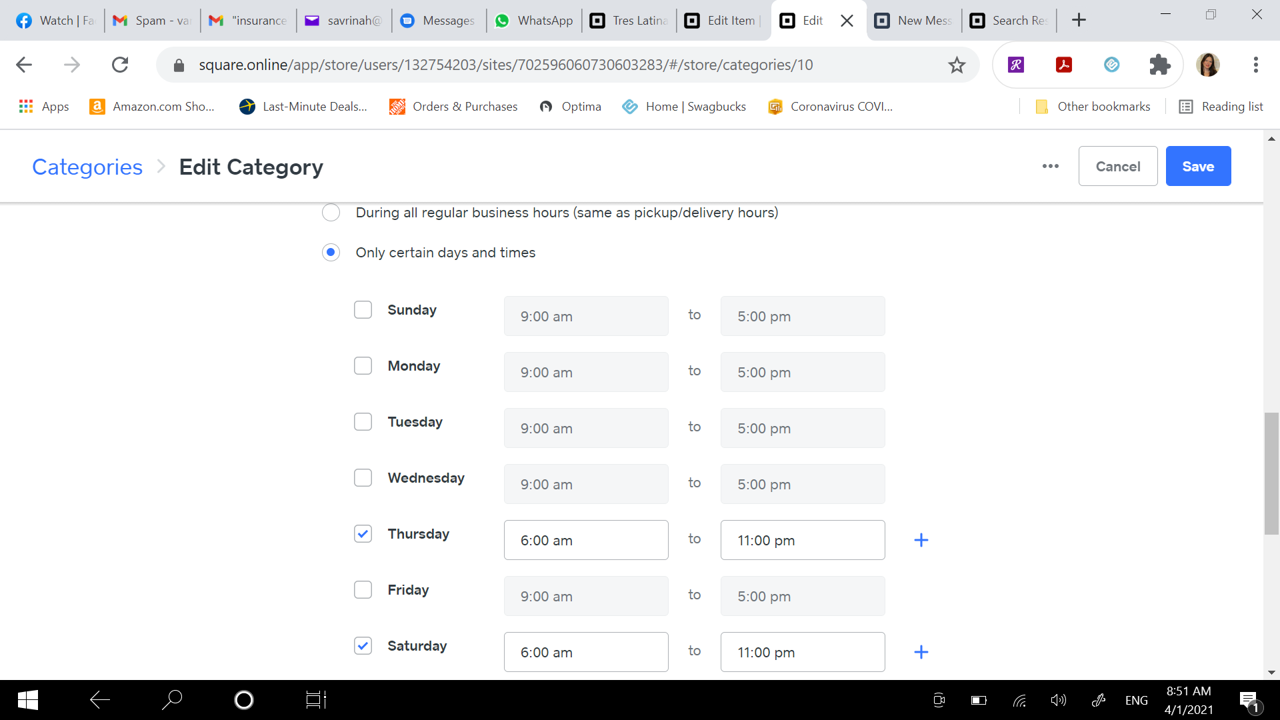The height and width of the screenshot is (720, 1280).
Task: Open the Adobe Acrobat extension icon
Action: point(1064,65)
